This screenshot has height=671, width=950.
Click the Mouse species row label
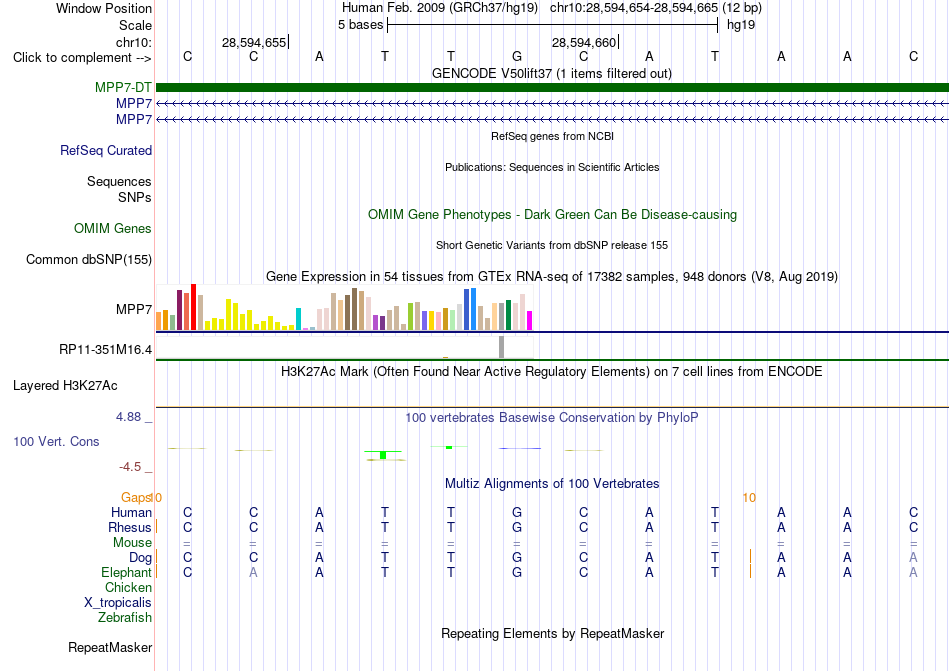132,543
